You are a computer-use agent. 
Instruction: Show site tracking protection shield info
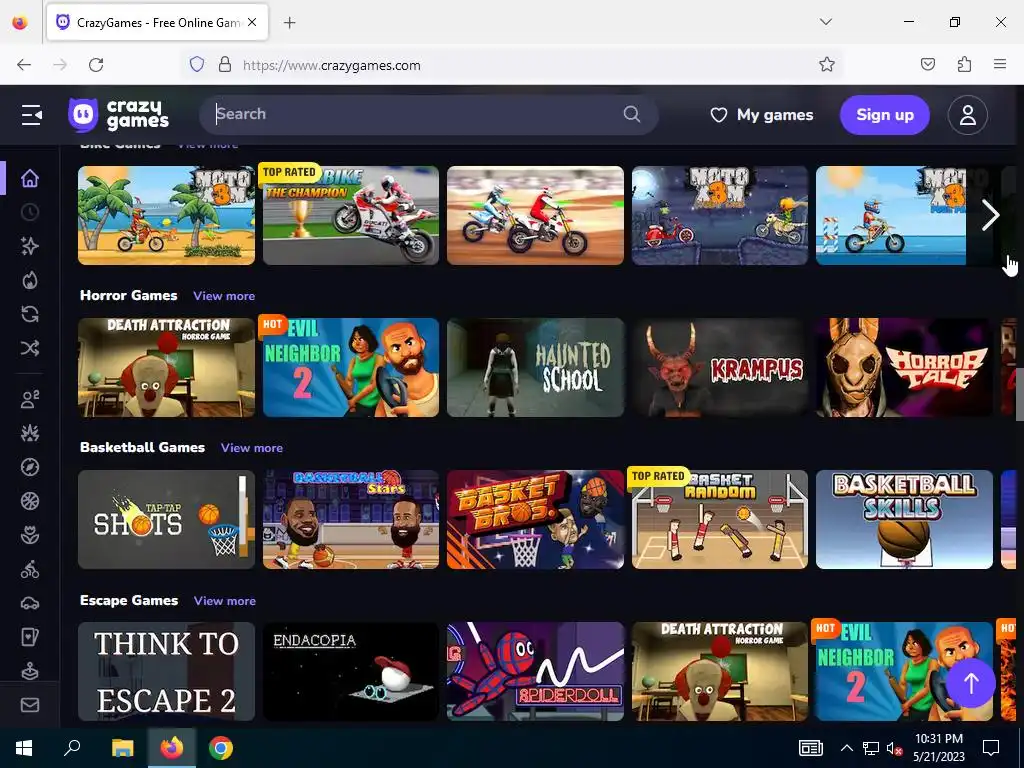point(197,65)
